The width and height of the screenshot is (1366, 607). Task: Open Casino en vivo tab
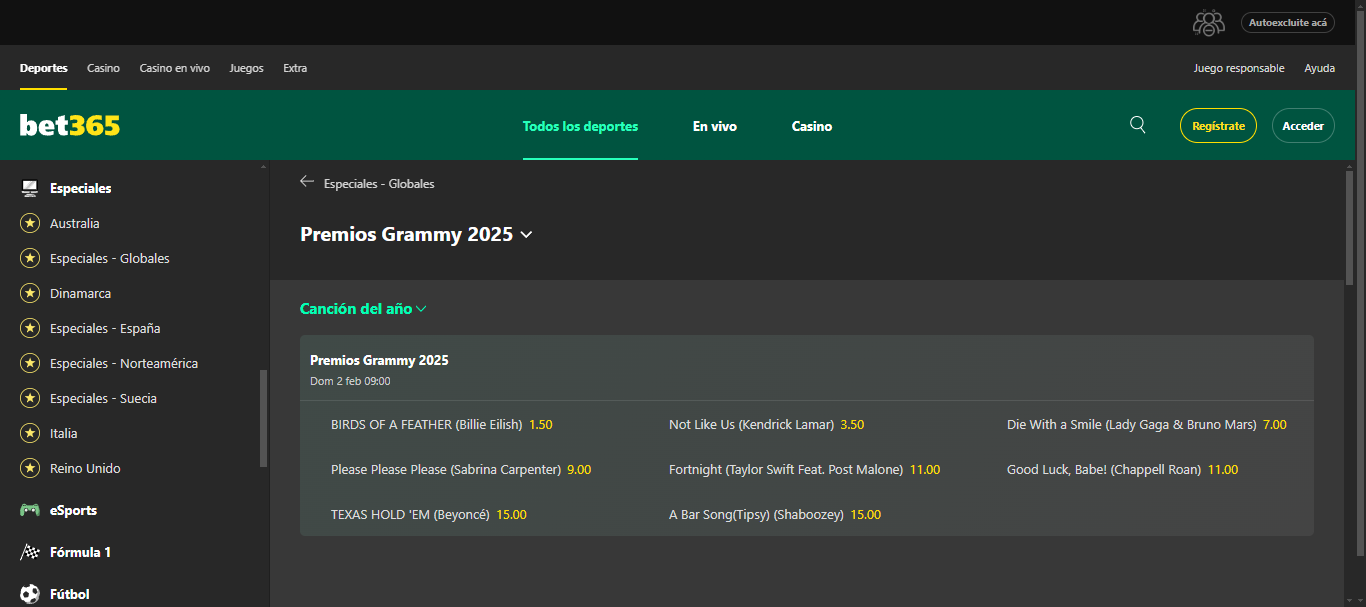(175, 68)
